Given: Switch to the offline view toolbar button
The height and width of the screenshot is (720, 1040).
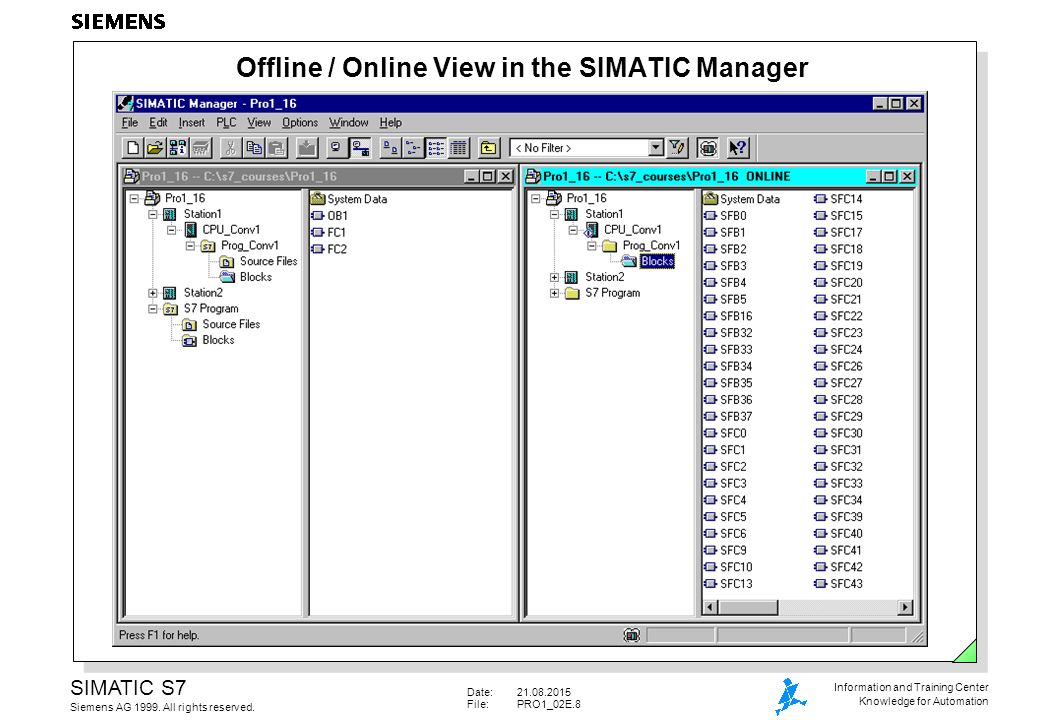Looking at the screenshot, I should point(336,148).
